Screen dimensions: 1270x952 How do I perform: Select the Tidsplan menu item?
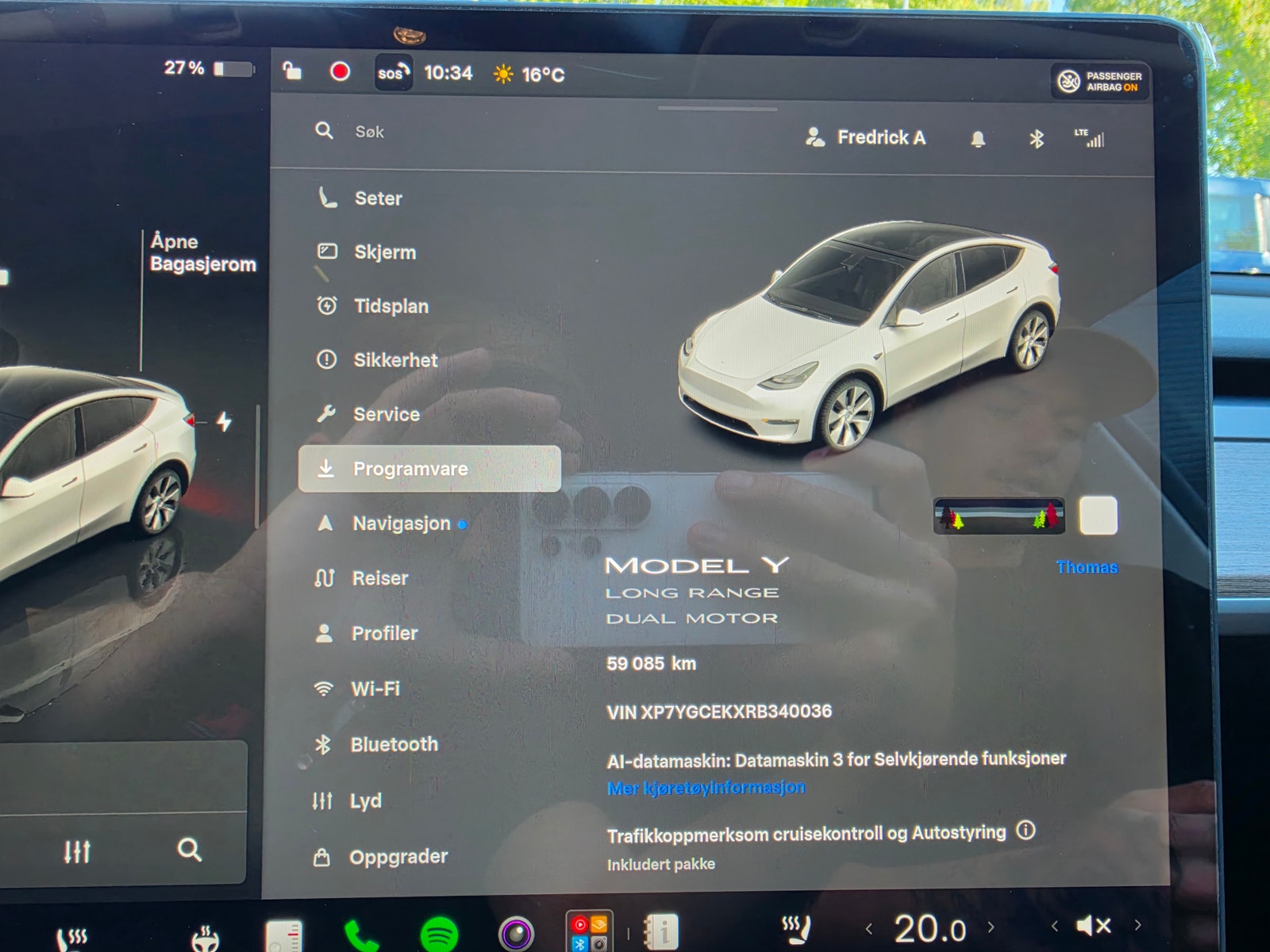pos(372,306)
